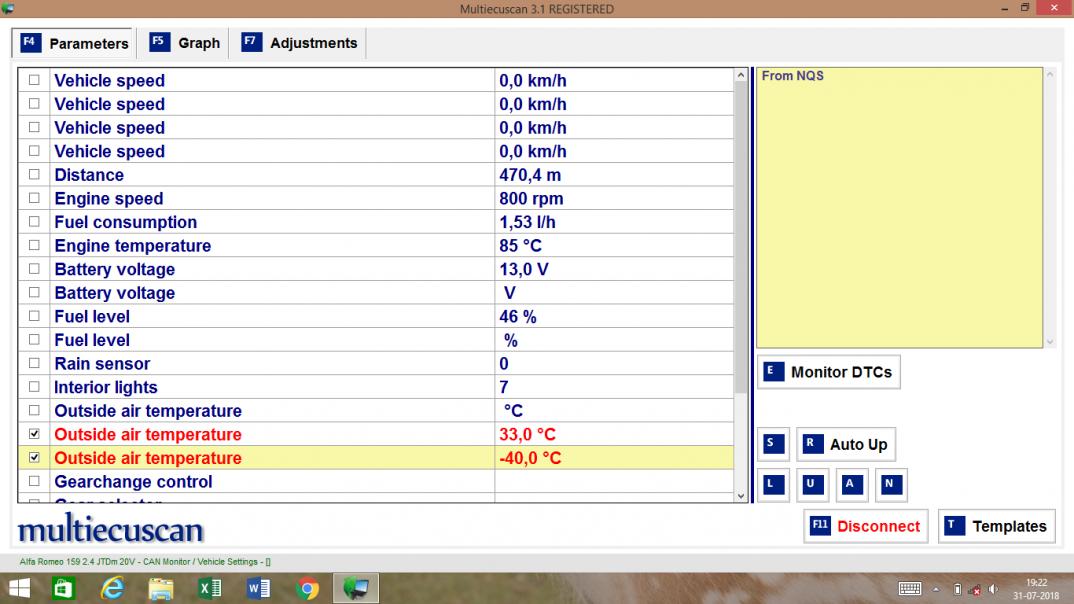Switch to the Parameters tab

click(74, 43)
